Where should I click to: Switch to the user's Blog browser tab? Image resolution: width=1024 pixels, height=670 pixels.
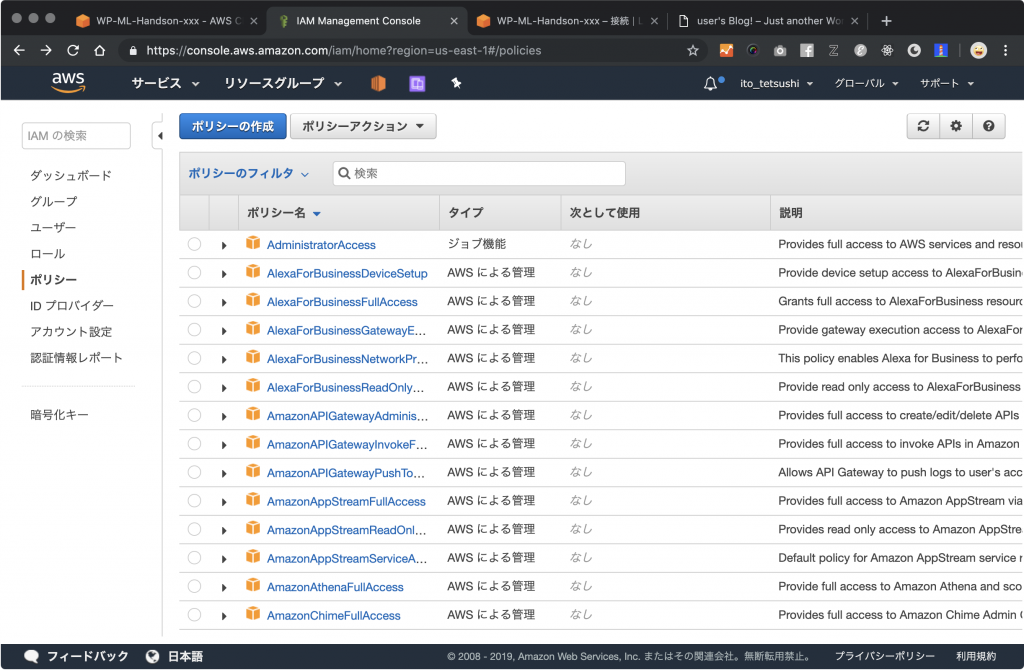768,21
